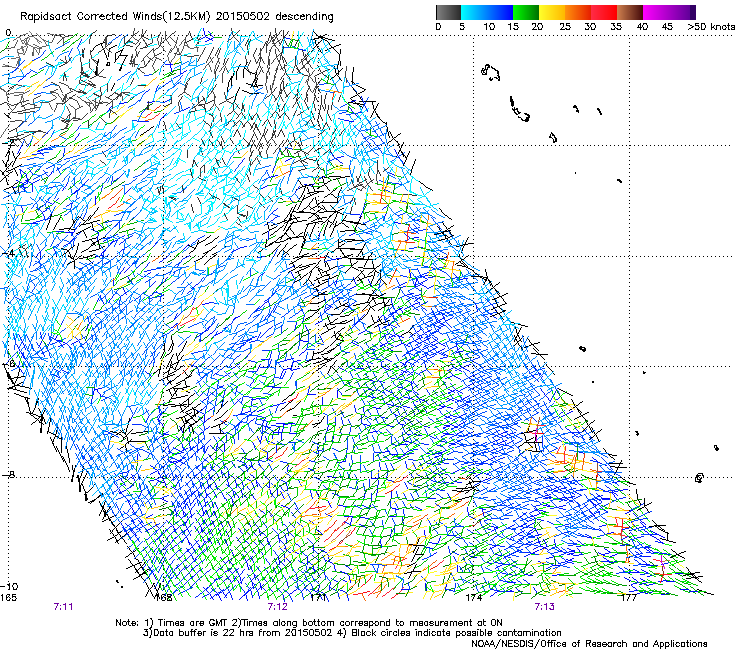The image size is (740, 650).
Task: Click the '45' label under the color scale
Action: pos(667,27)
